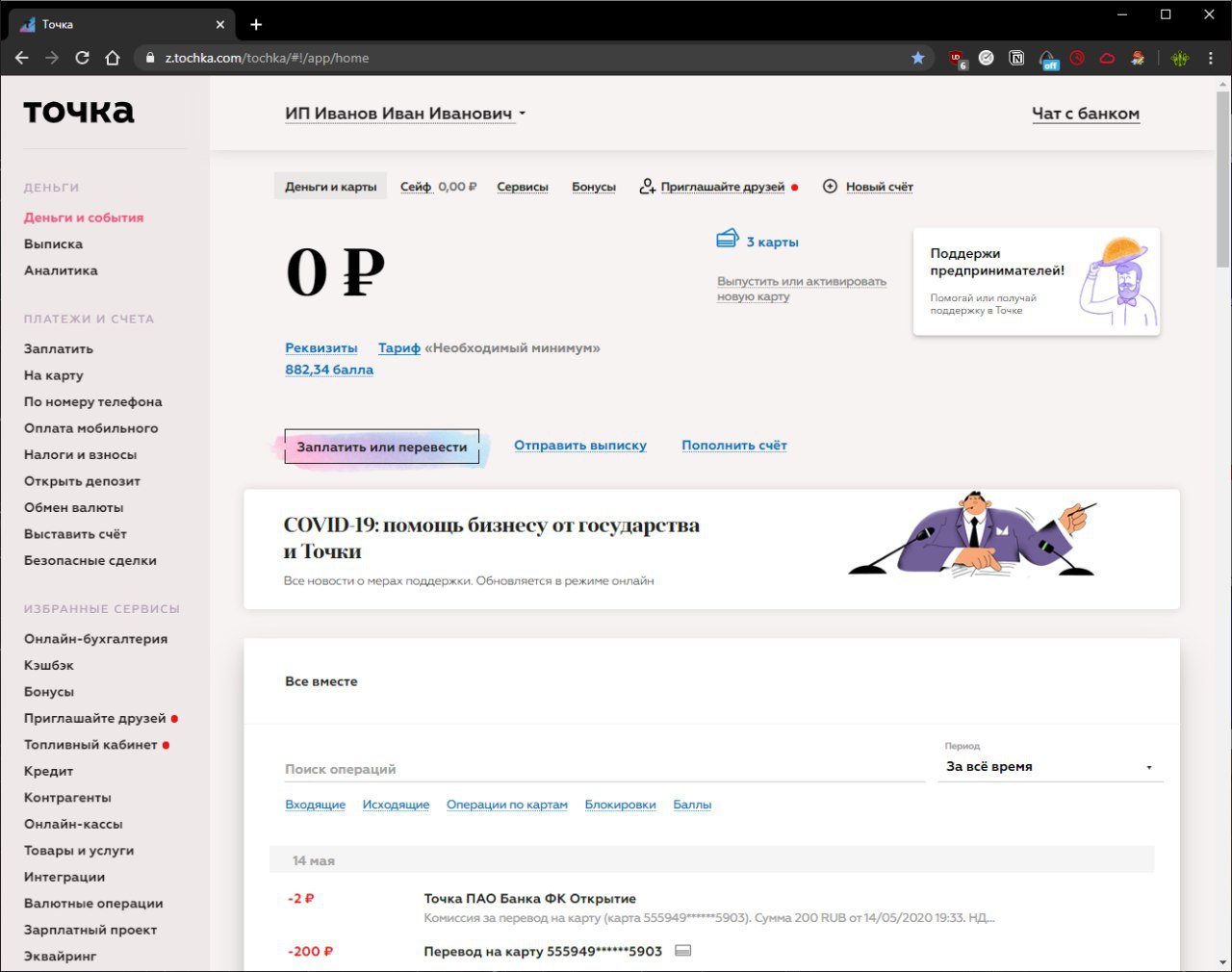Open Кэшбэк in sidebar
Image resolution: width=1232 pixels, height=972 pixels.
[x=49, y=666]
